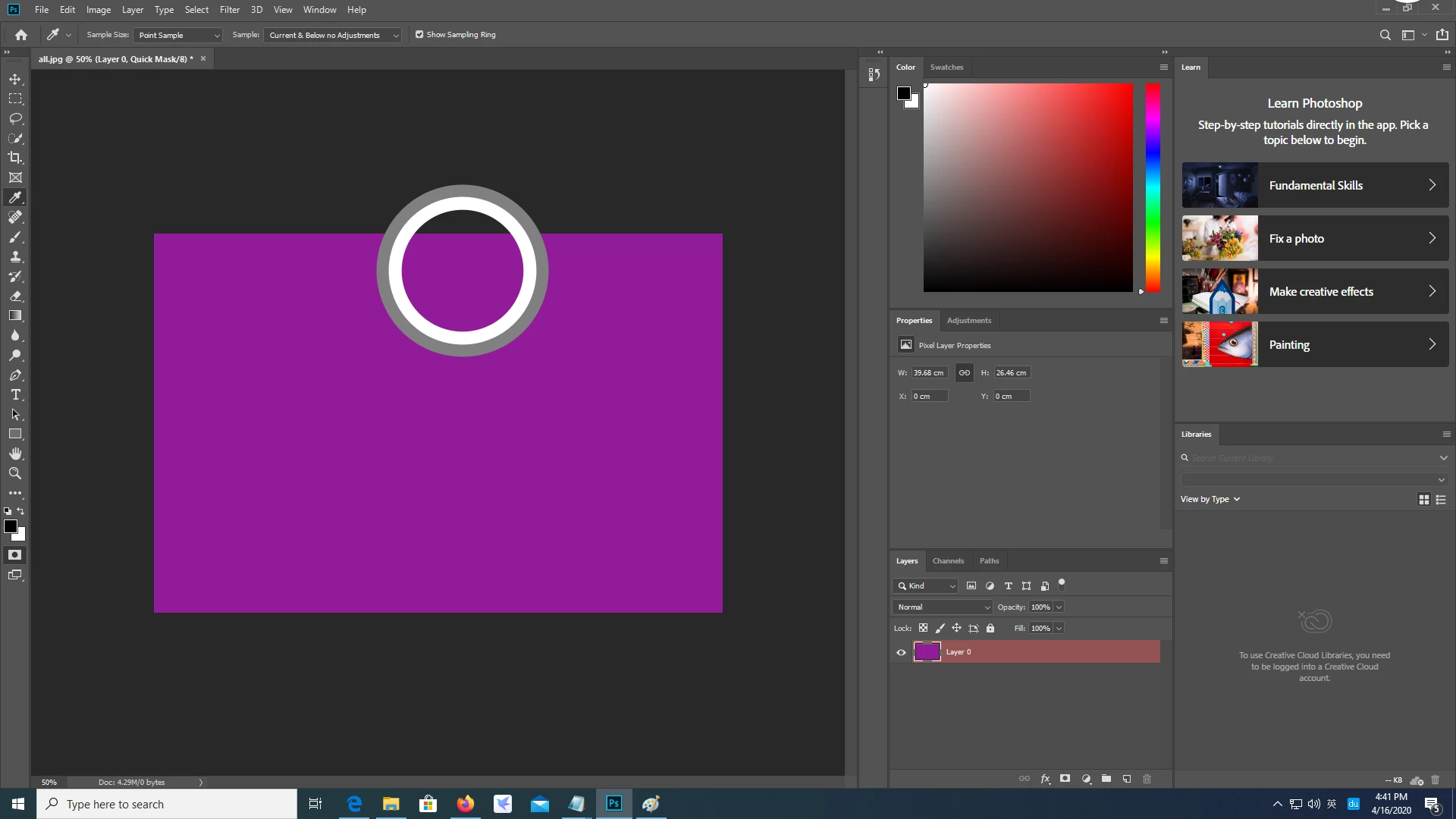Screen dimensions: 1456x819
Task: Select the Eraser tool
Action: [x=15, y=296]
